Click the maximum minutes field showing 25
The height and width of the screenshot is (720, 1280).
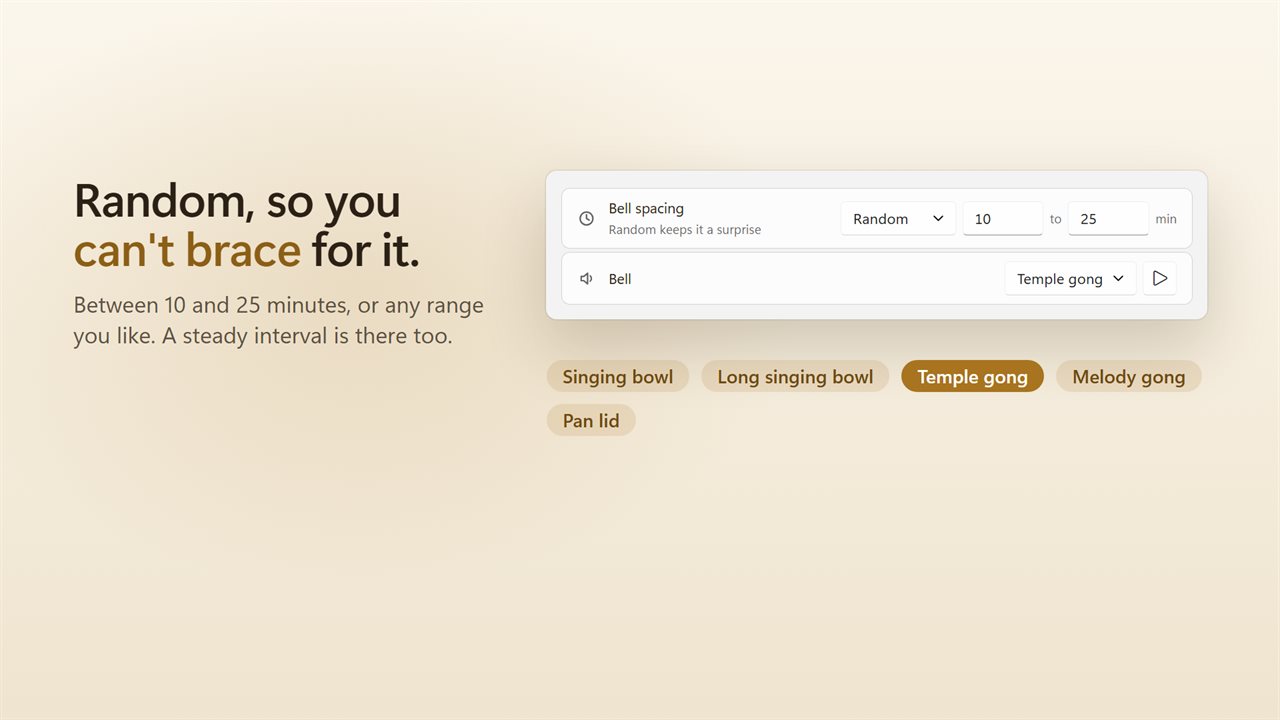(x=1108, y=219)
